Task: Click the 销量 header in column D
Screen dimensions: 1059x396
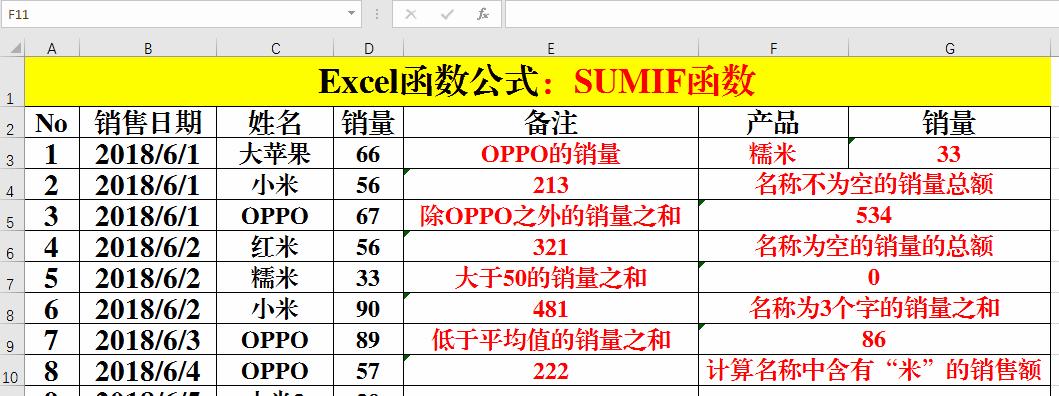Action: click(368, 123)
